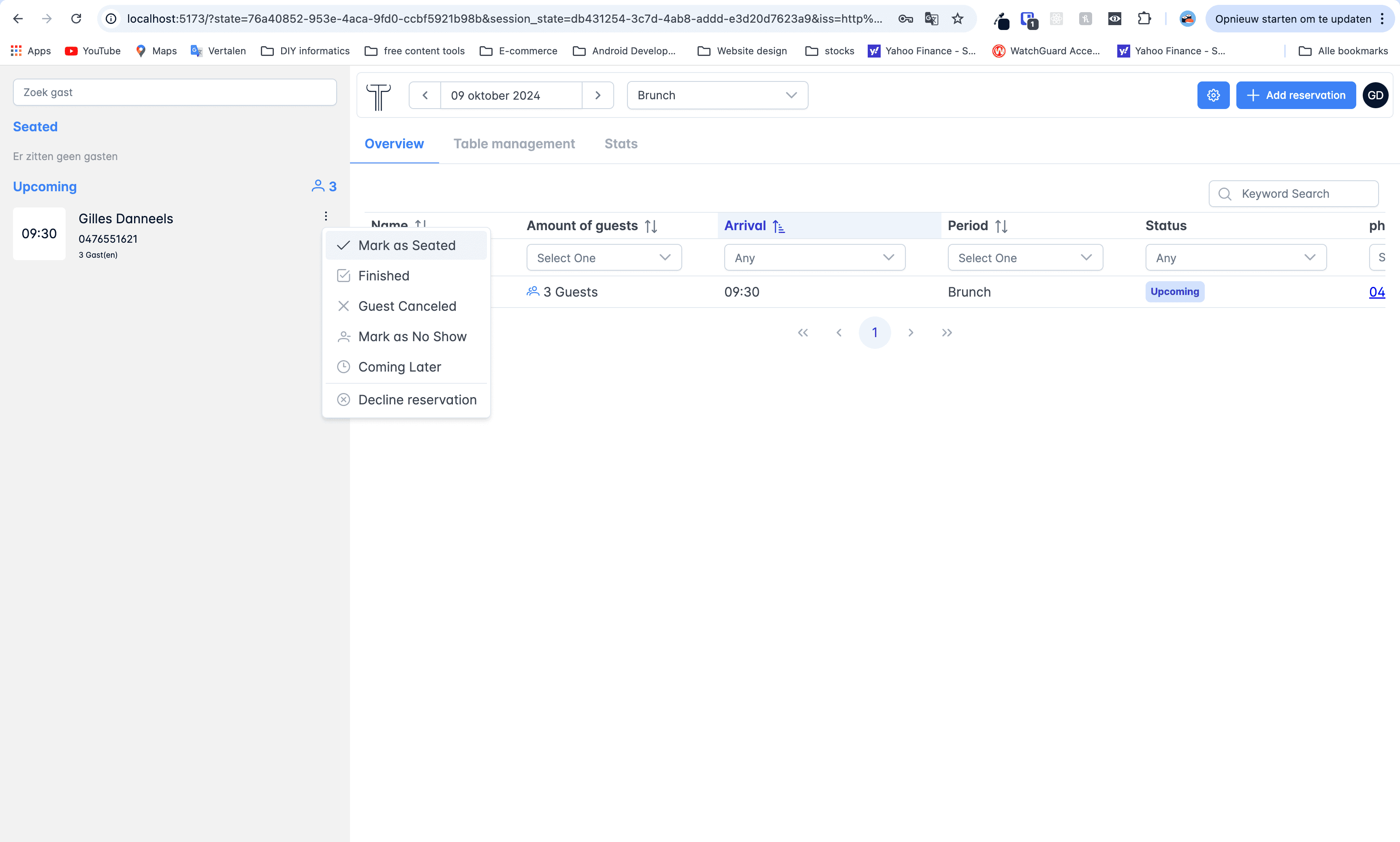This screenshot has height=842, width=1400.
Task: Sort by Amount of guests column
Action: pyautogui.click(x=651, y=227)
